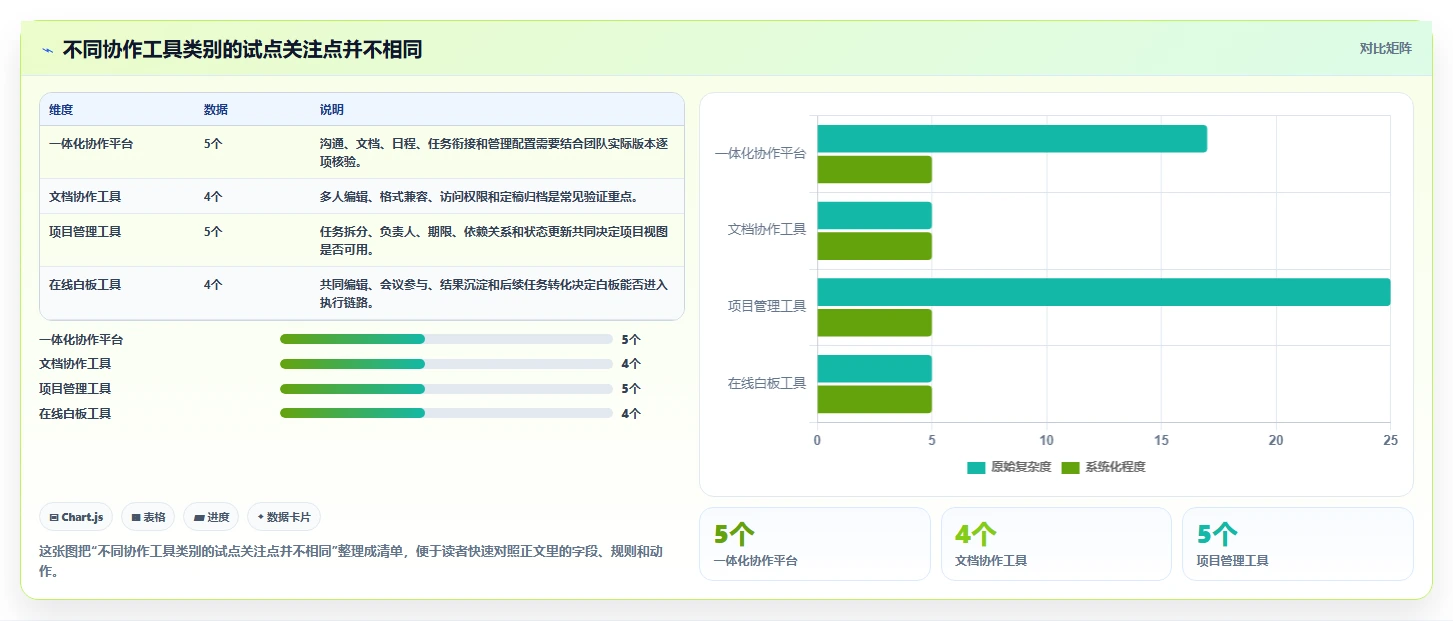Screen dimensions: 1453x621
Task: Open the 5个 一体化协作平台 data card
Action: pos(814,544)
